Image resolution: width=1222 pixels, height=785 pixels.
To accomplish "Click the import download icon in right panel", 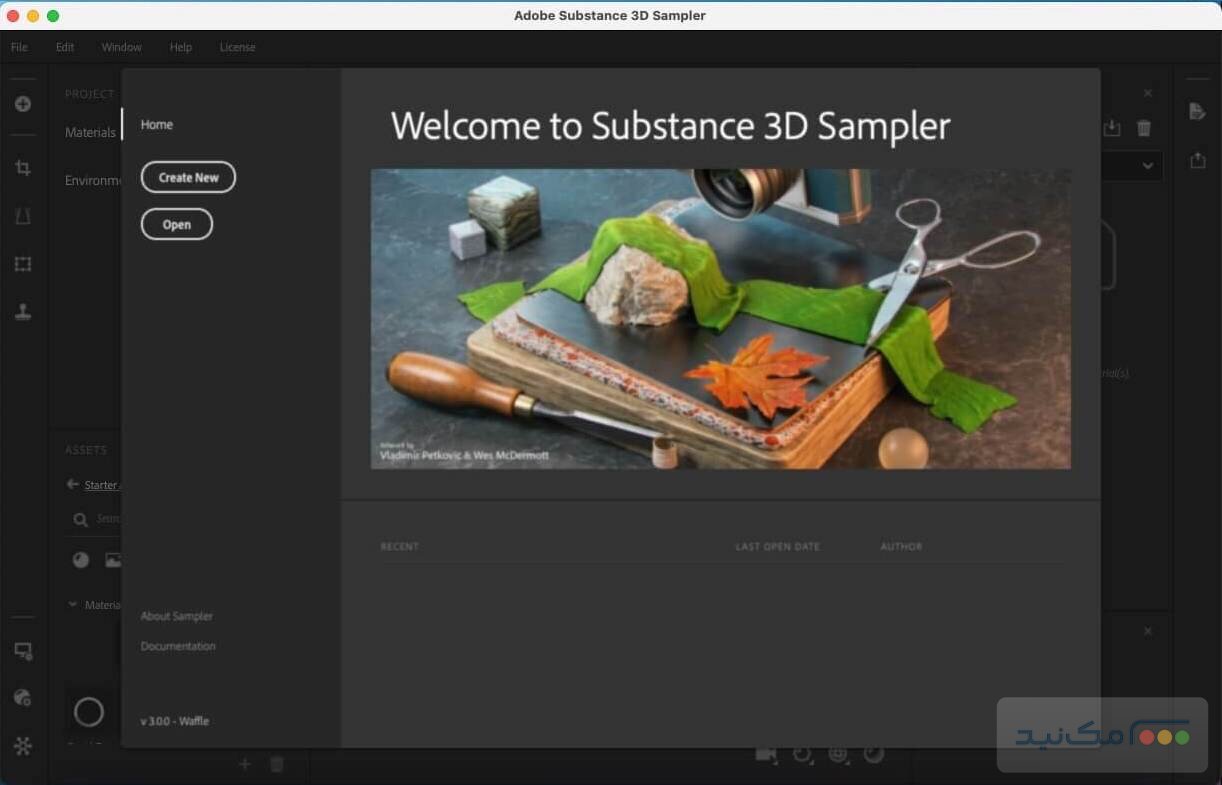I will [x=1112, y=128].
